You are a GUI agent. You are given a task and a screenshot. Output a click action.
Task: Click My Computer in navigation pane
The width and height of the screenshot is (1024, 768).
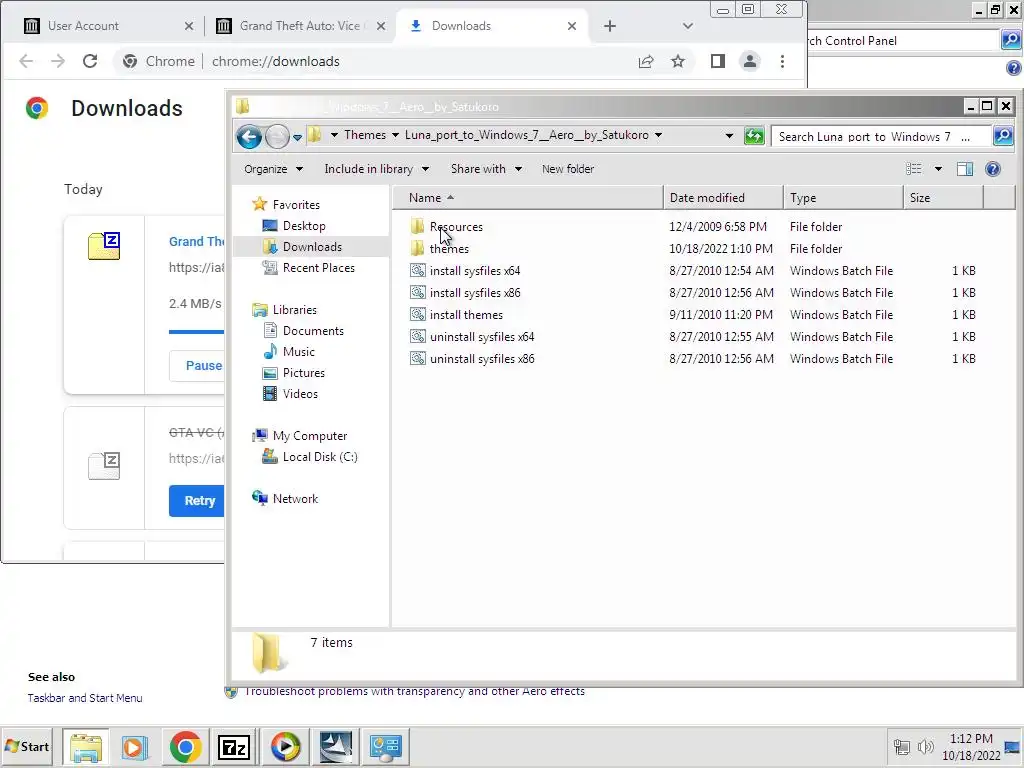(310, 436)
